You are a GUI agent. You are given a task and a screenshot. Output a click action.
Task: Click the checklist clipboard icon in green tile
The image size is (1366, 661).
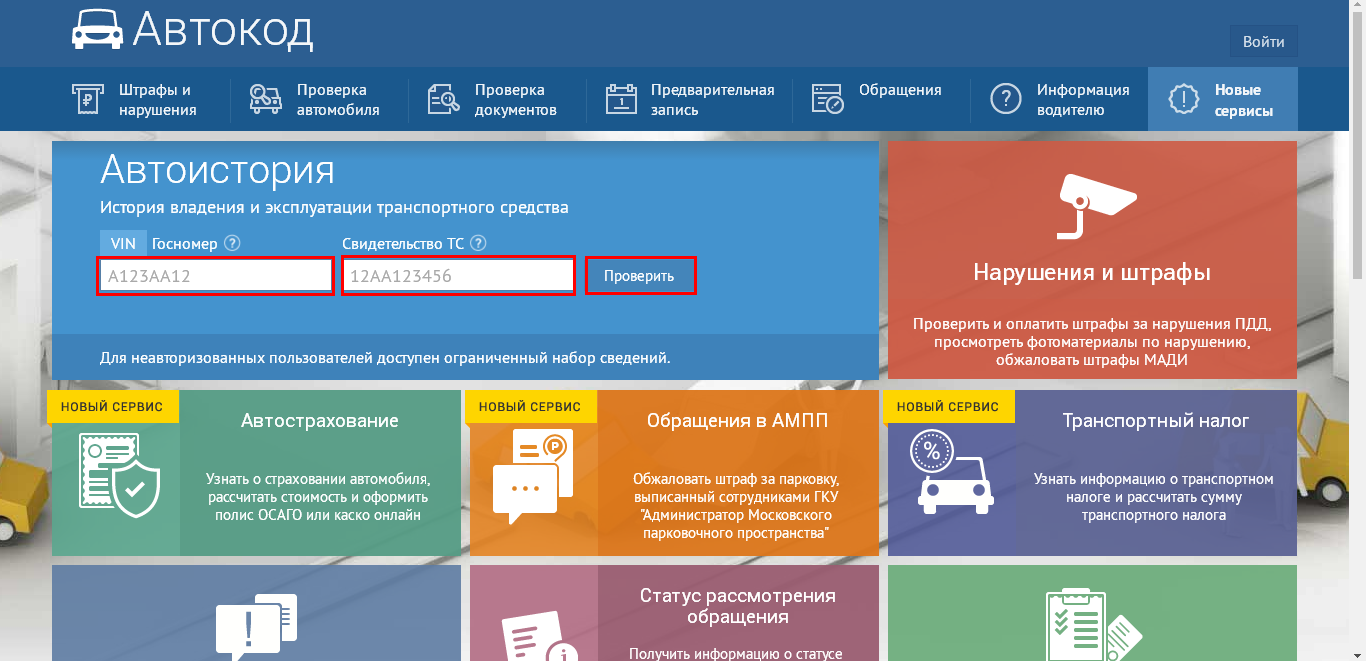click(x=1092, y=626)
